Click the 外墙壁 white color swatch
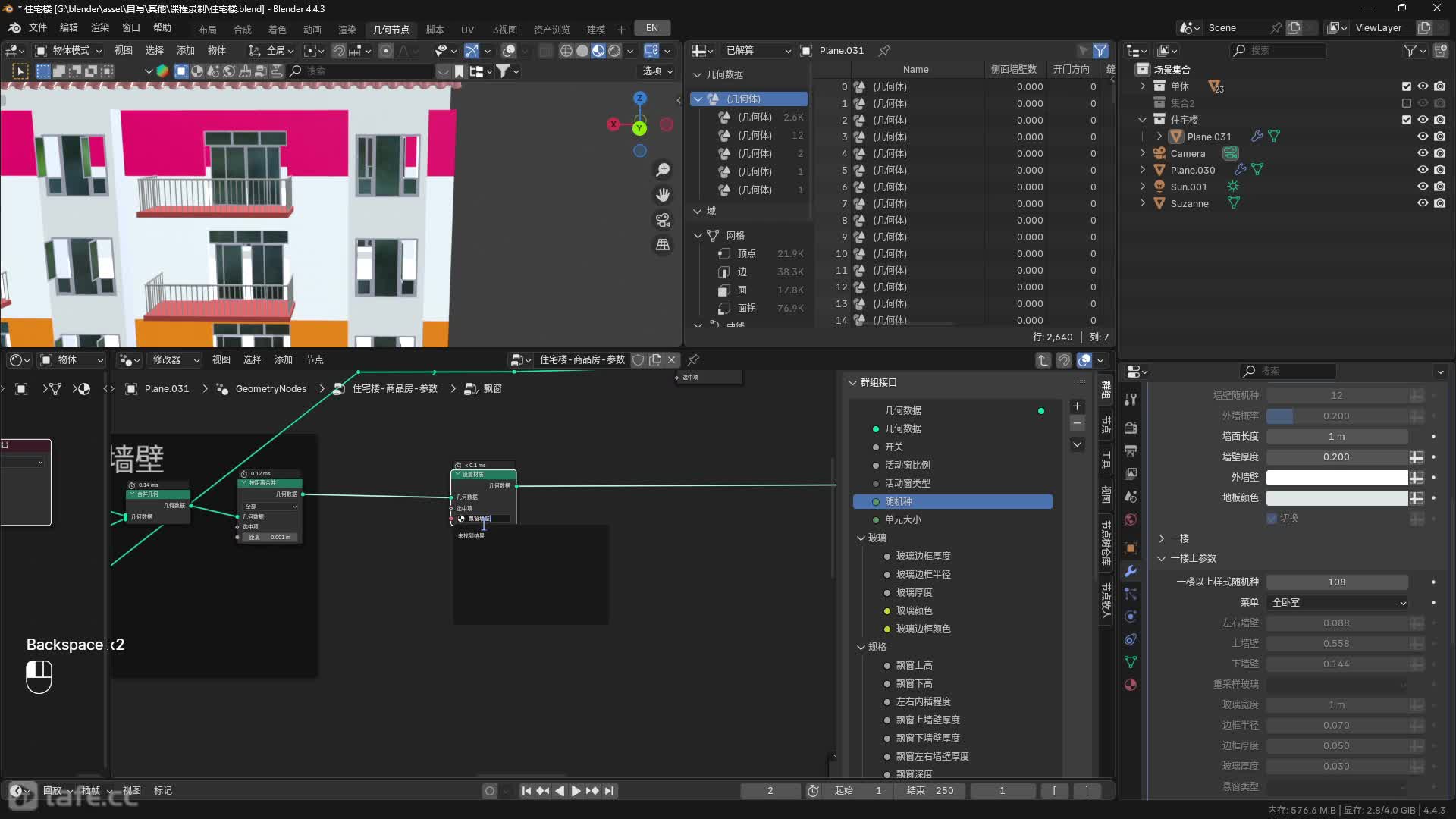1456x819 pixels. coord(1337,478)
